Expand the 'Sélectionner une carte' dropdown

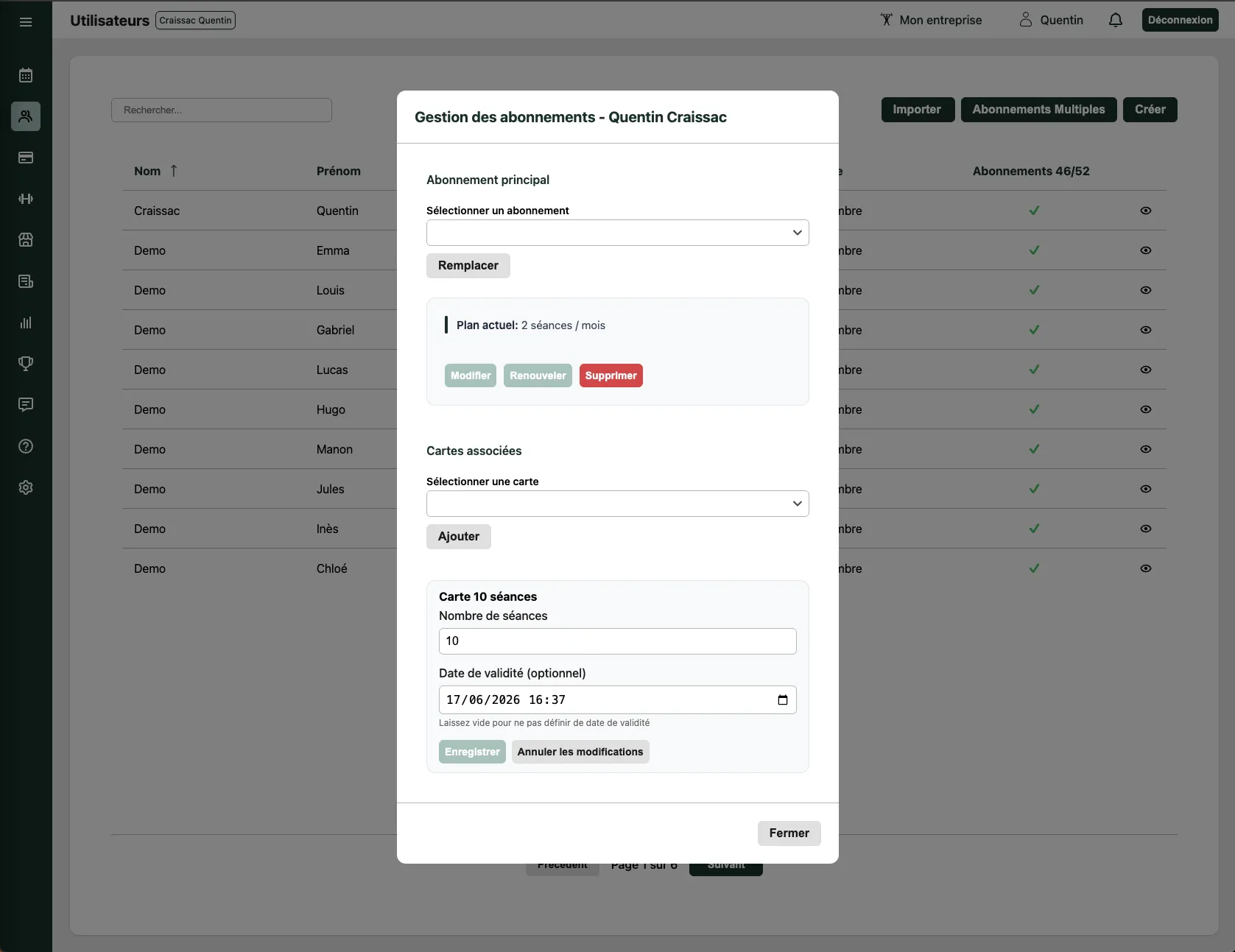[617, 504]
